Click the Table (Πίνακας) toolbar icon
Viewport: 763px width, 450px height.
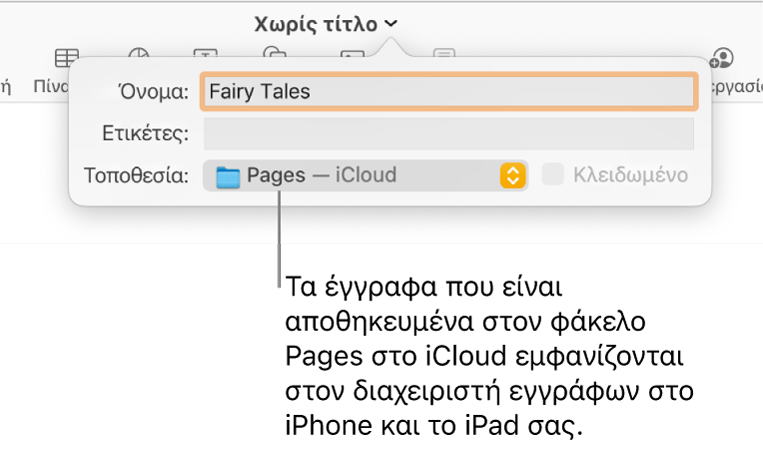[66, 56]
